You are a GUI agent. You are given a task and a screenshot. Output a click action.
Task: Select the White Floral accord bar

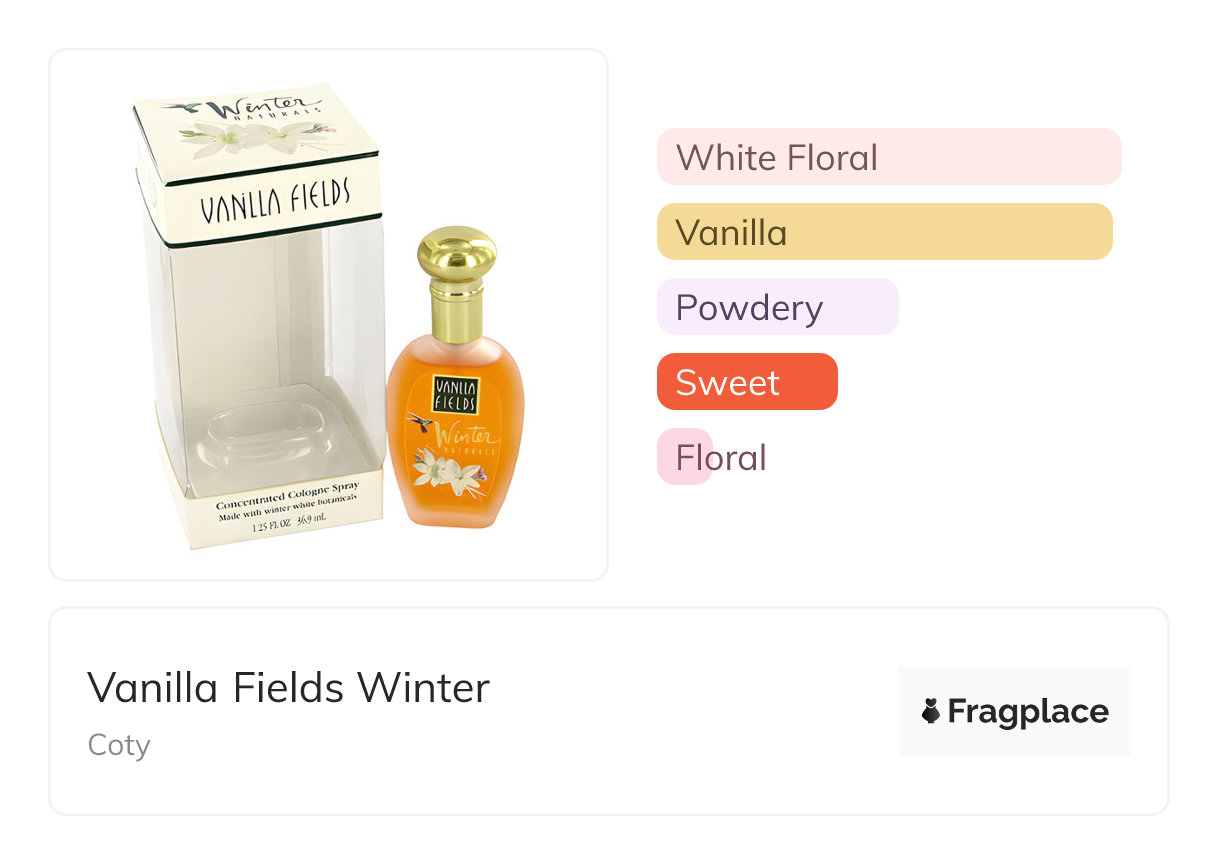pyautogui.click(x=888, y=157)
